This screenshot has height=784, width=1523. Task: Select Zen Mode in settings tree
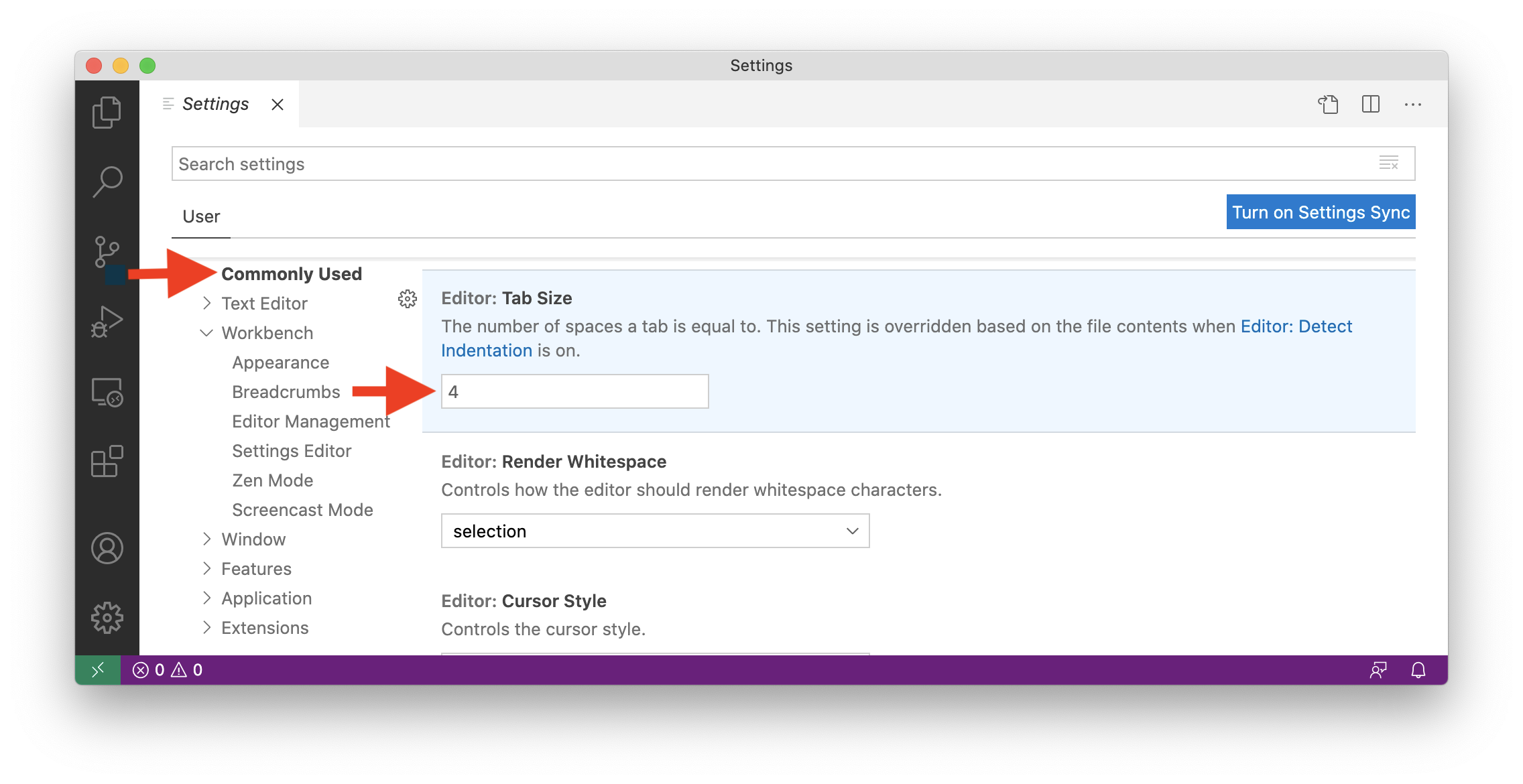point(272,480)
